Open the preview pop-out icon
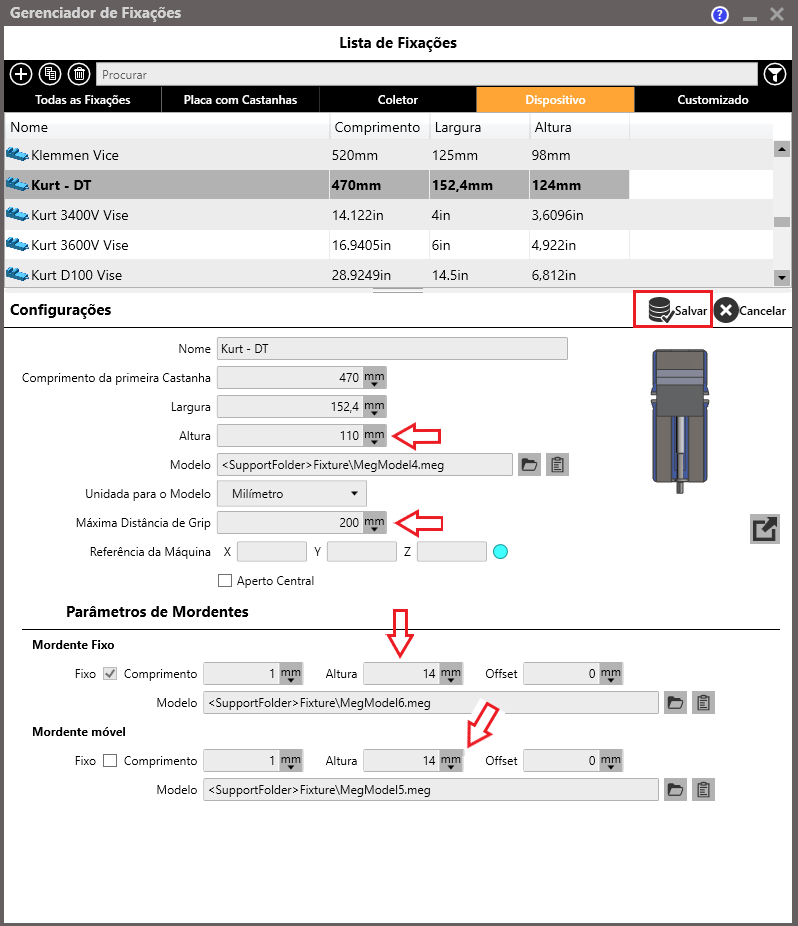Screen dimensions: 798x926 765,529
